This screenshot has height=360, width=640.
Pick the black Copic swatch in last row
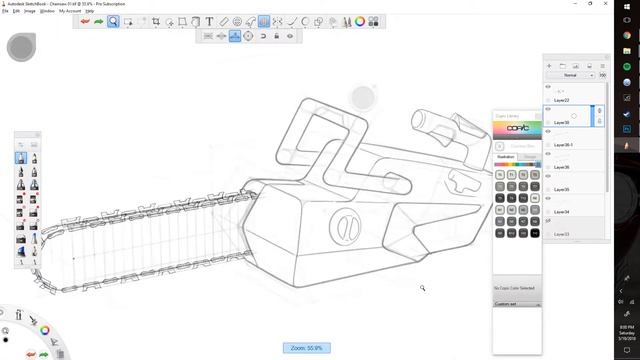(535, 233)
